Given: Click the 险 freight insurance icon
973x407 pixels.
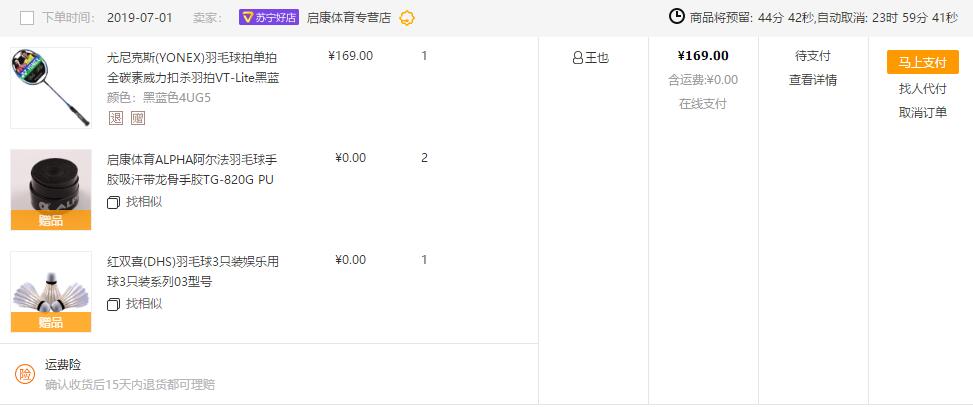Looking at the screenshot, I should click(x=25, y=374).
